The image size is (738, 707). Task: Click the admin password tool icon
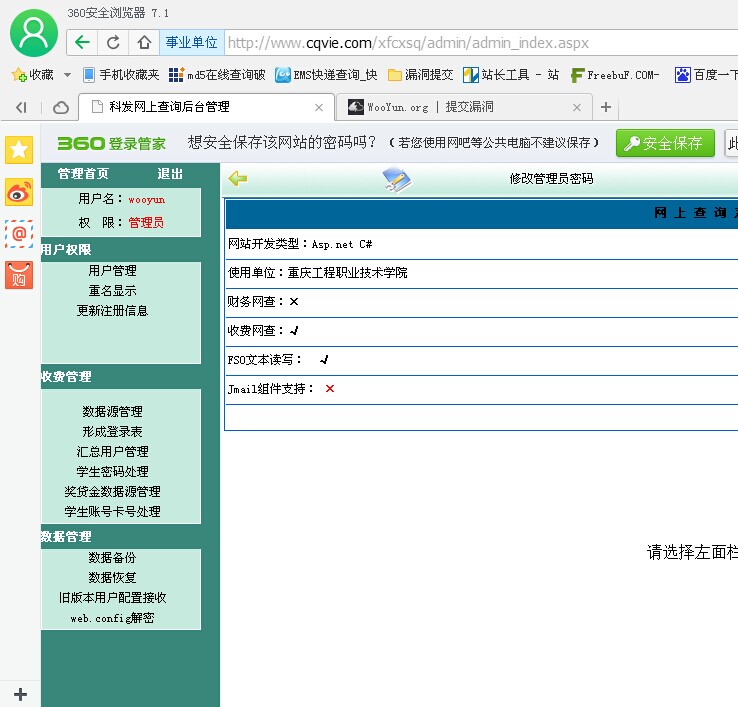(397, 179)
